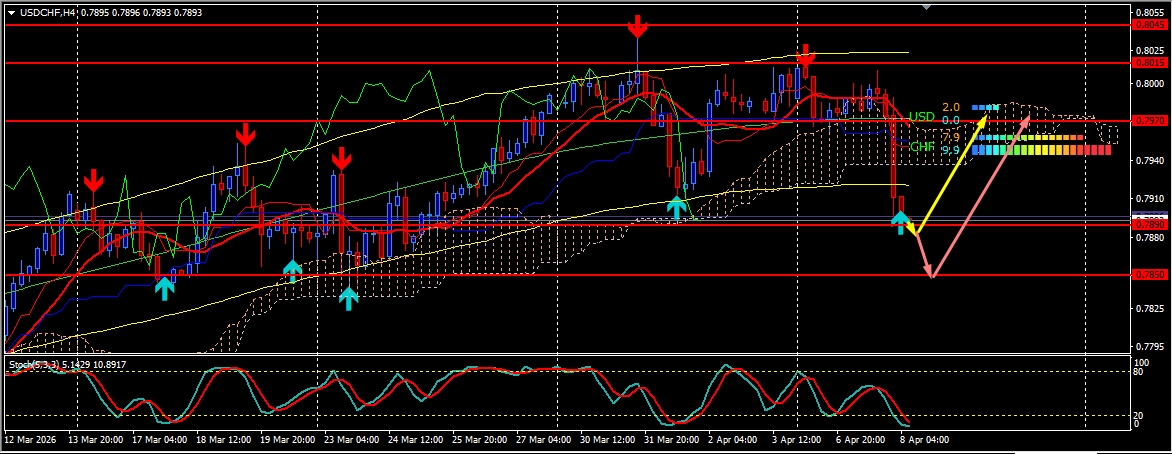
Task: Click the 100 level on the Stochastic scale
Action: [1142, 363]
